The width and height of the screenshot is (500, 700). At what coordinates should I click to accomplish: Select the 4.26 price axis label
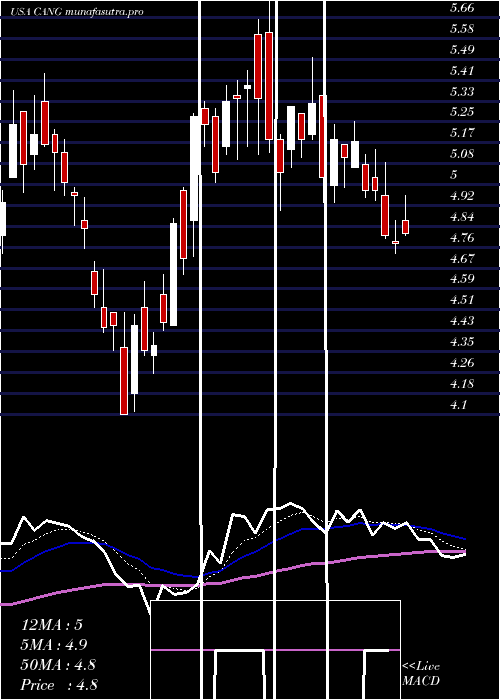coord(462,362)
